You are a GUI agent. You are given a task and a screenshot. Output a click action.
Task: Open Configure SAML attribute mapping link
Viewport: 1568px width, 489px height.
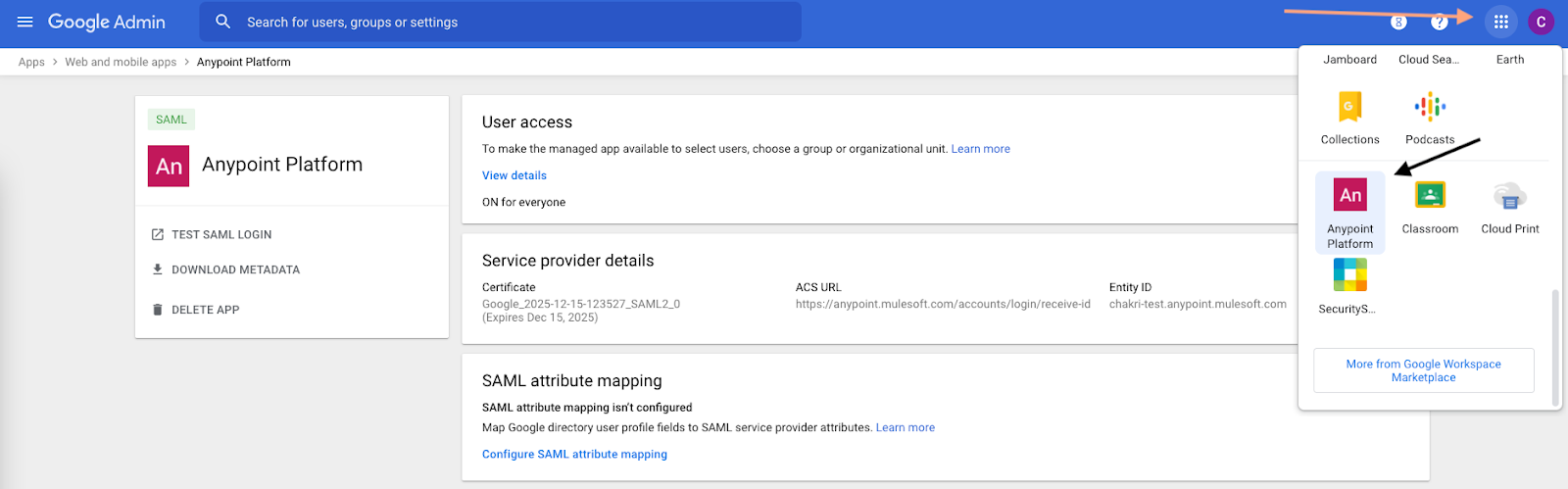[574, 454]
